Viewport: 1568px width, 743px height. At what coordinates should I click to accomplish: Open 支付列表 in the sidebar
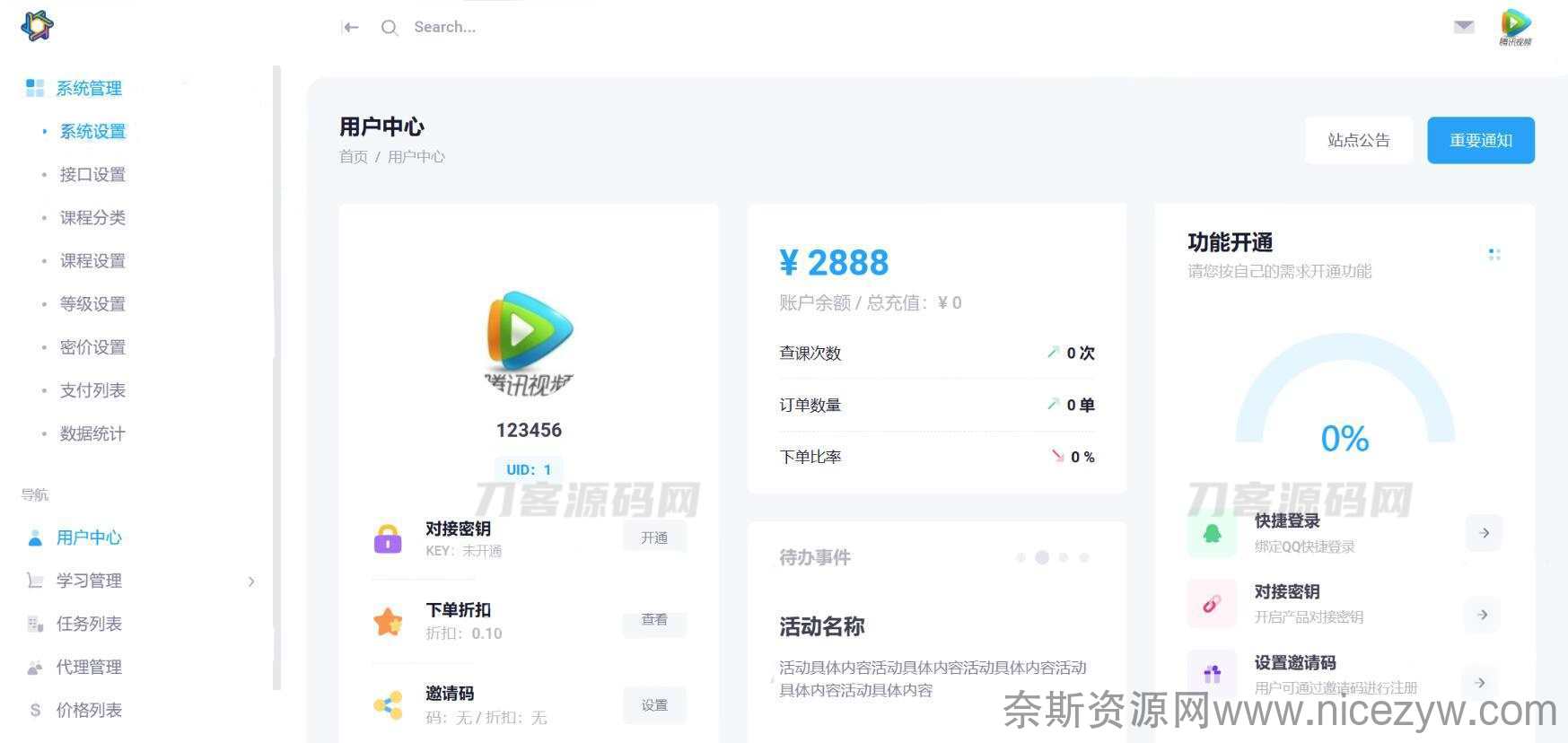coord(92,390)
